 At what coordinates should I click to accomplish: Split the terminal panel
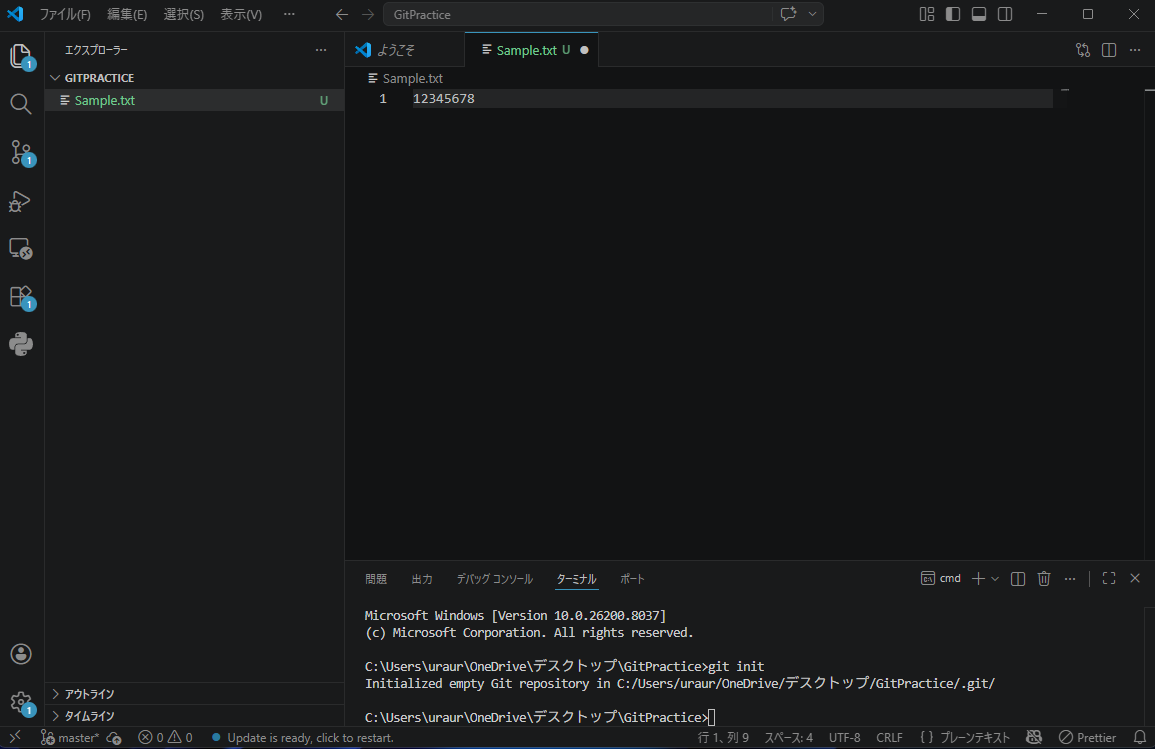(x=1018, y=578)
